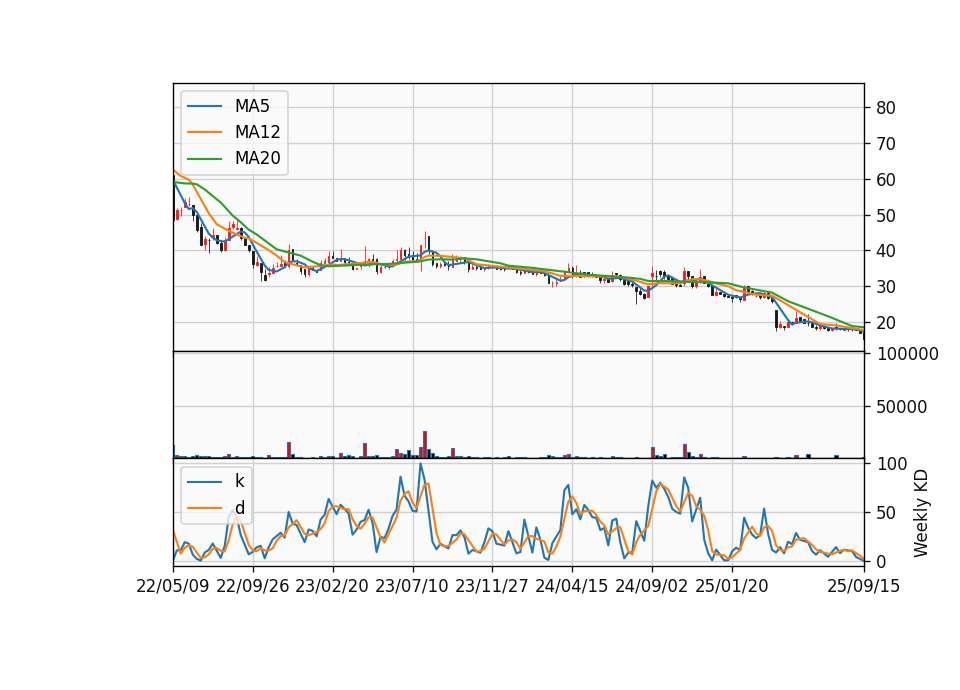Click the price axis value 70

pos(886,144)
